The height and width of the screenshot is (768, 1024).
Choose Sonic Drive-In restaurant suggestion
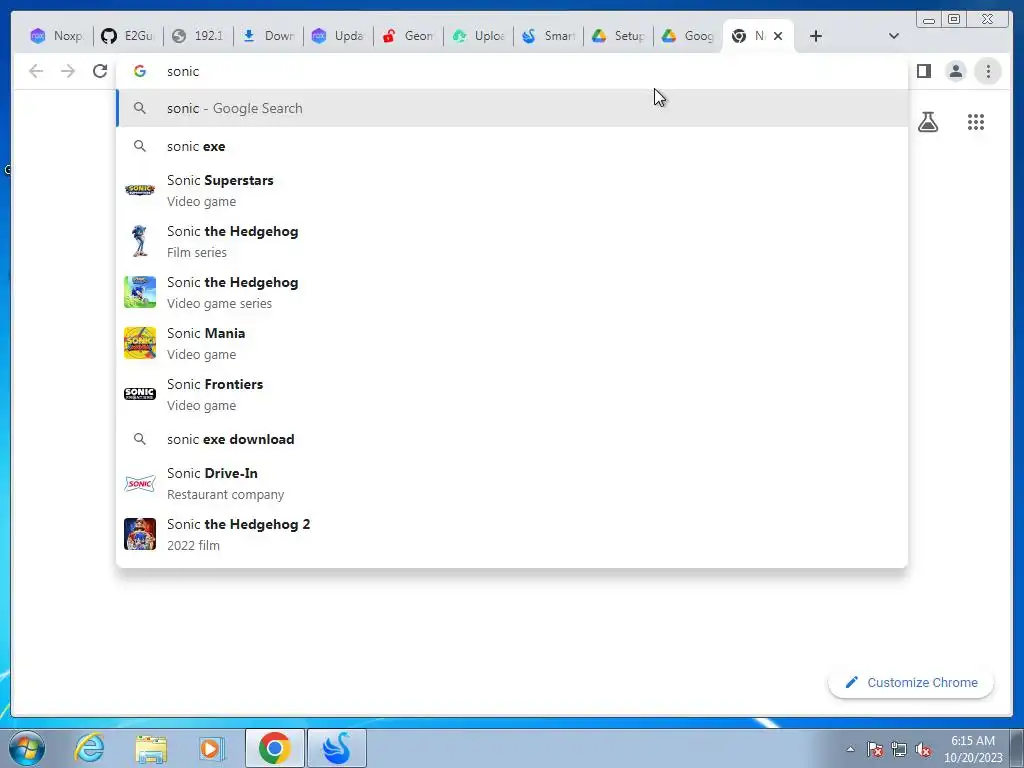click(x=512, y=483)
